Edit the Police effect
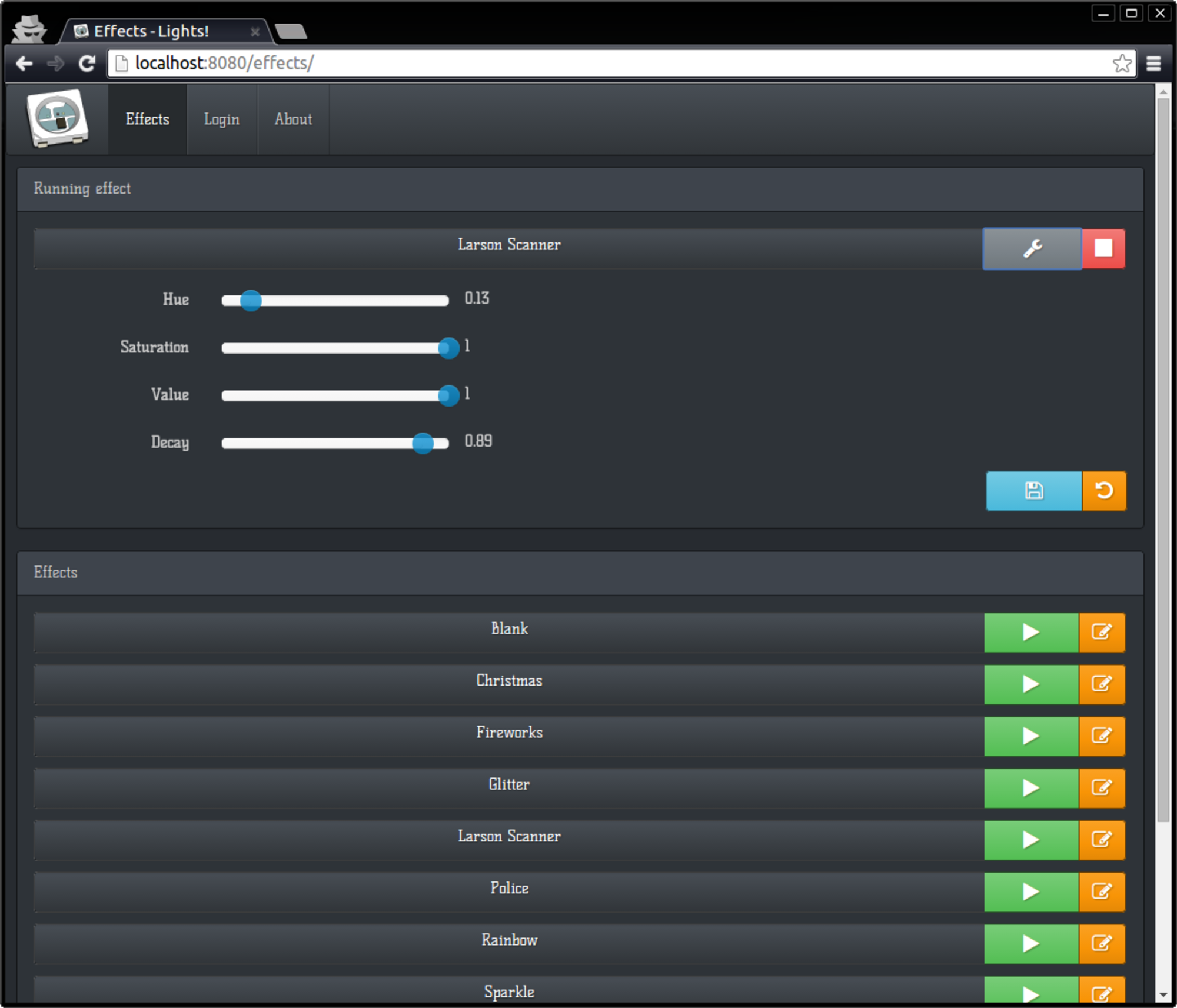The height and width of the screenshot is (1008, 1177). (x=1102, y=892)
